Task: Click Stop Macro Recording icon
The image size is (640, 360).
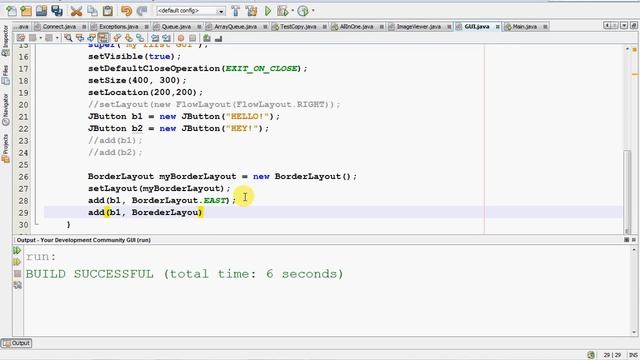Action: [192, 38]
